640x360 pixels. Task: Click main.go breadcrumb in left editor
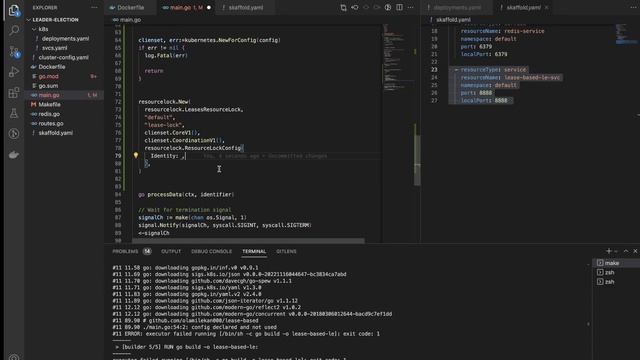pyautogui.click(x=130, y=20)
